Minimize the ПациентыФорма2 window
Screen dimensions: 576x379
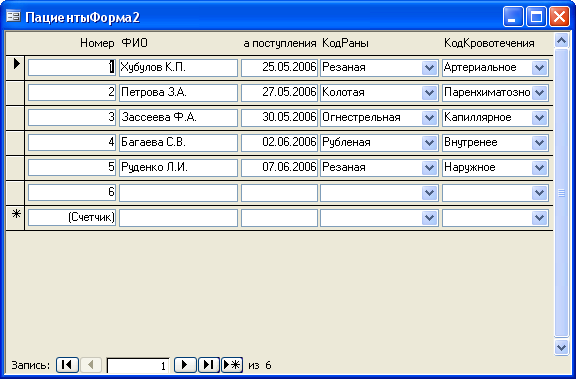[x=513, y=17]
